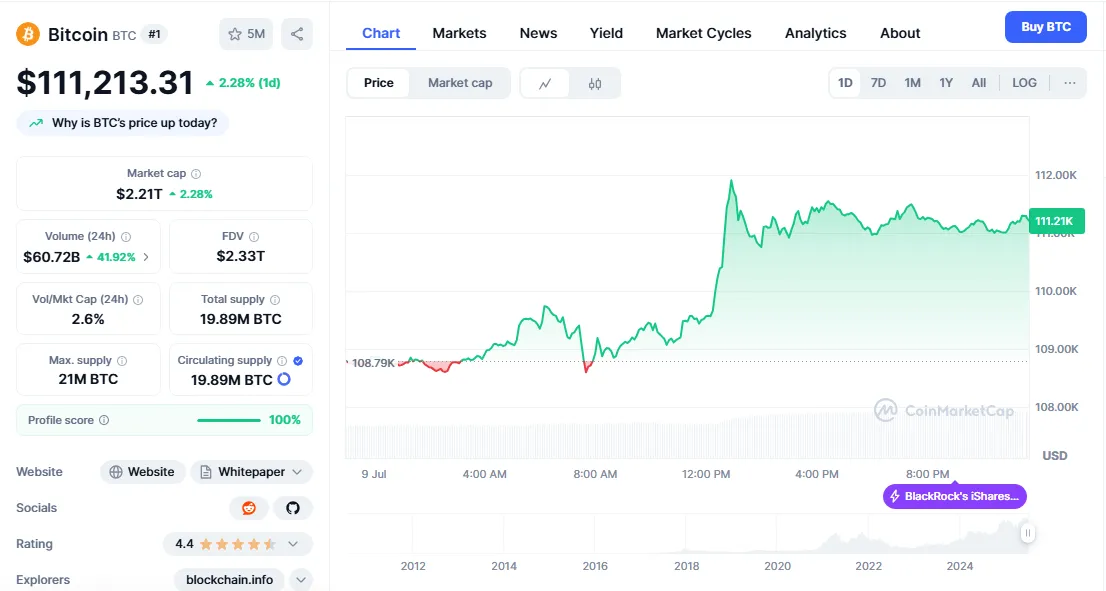Click the share icon next to Bitcoin

click(297, 34)
